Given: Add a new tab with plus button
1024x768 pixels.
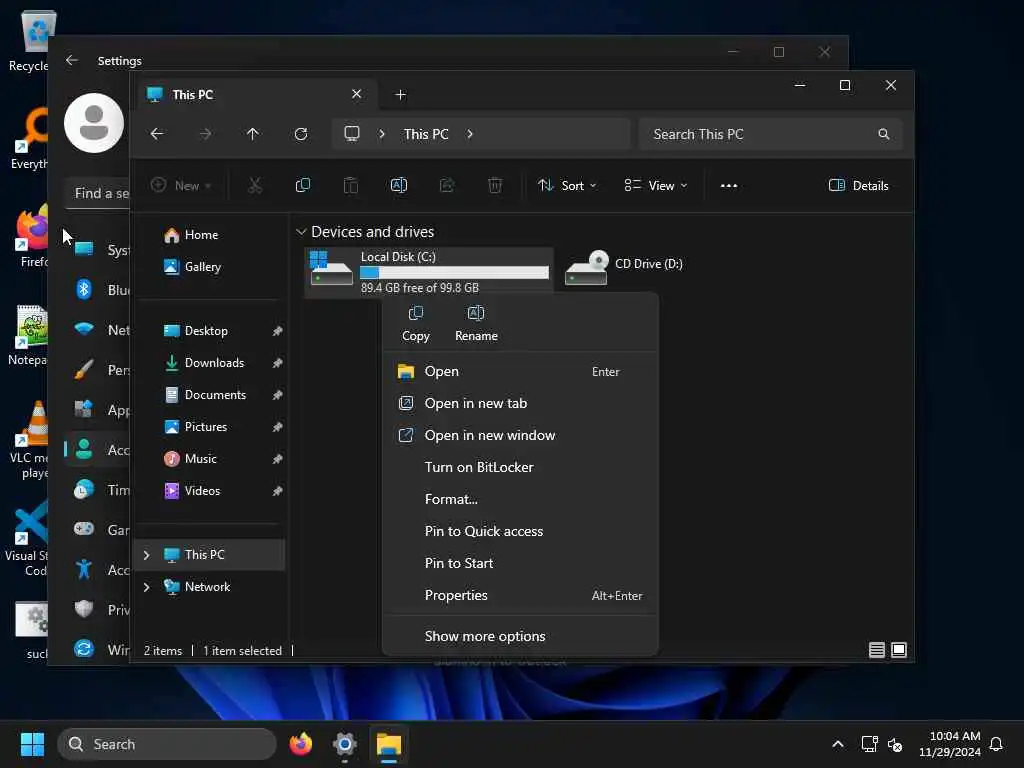Looking at the screenshot, I should tap(400, 95).
